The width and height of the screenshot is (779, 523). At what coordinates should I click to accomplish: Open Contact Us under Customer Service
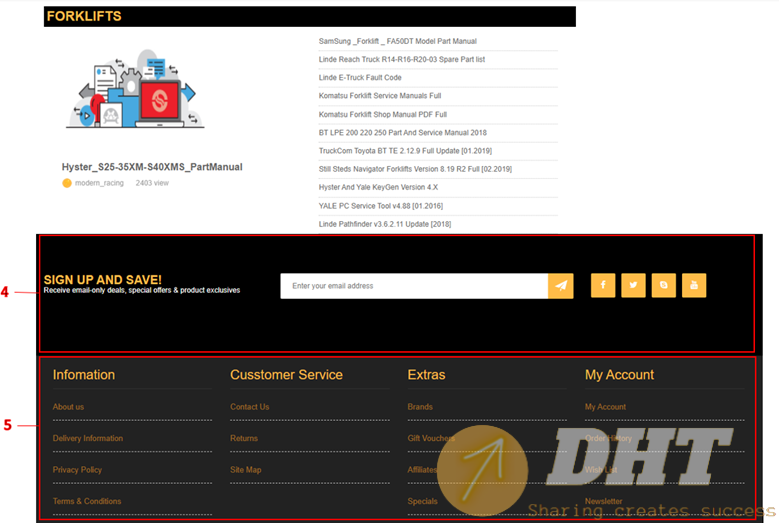[249, 407]
